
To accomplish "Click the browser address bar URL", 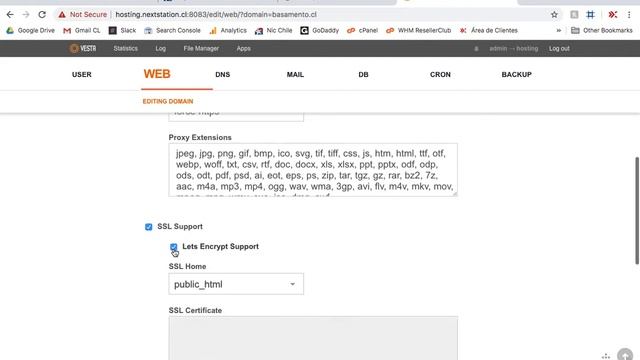I will (216, 15).
